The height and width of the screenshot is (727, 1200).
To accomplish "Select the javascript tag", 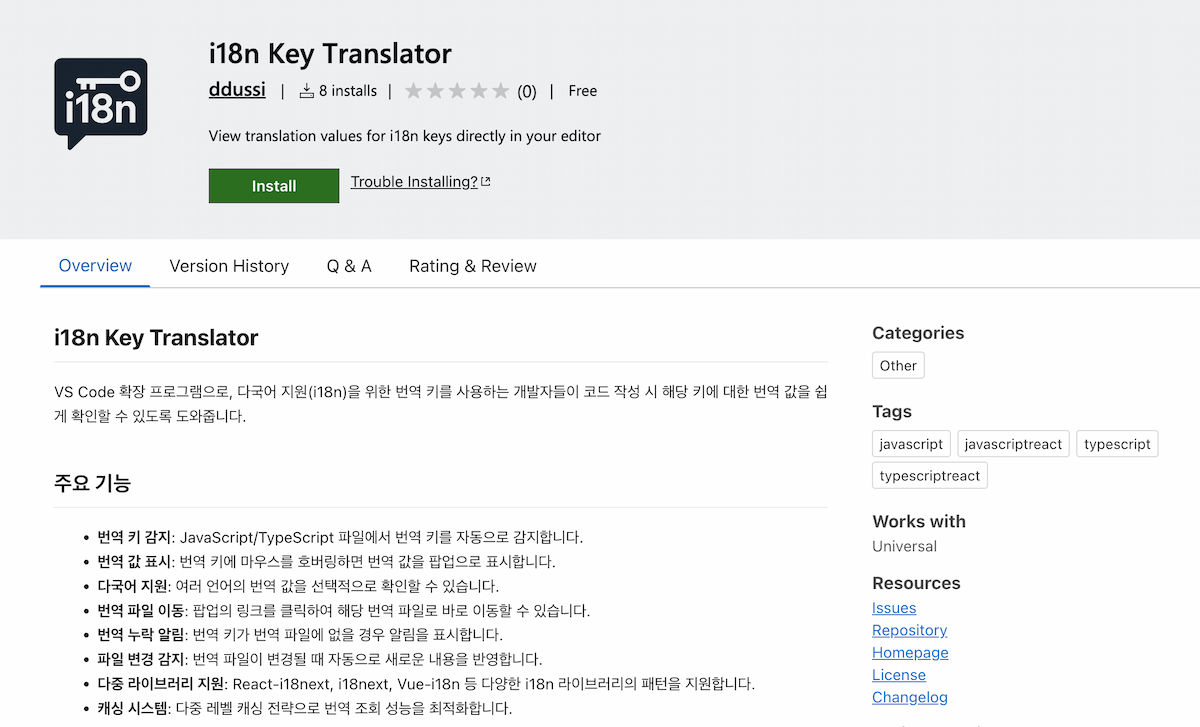I will 910,443.
